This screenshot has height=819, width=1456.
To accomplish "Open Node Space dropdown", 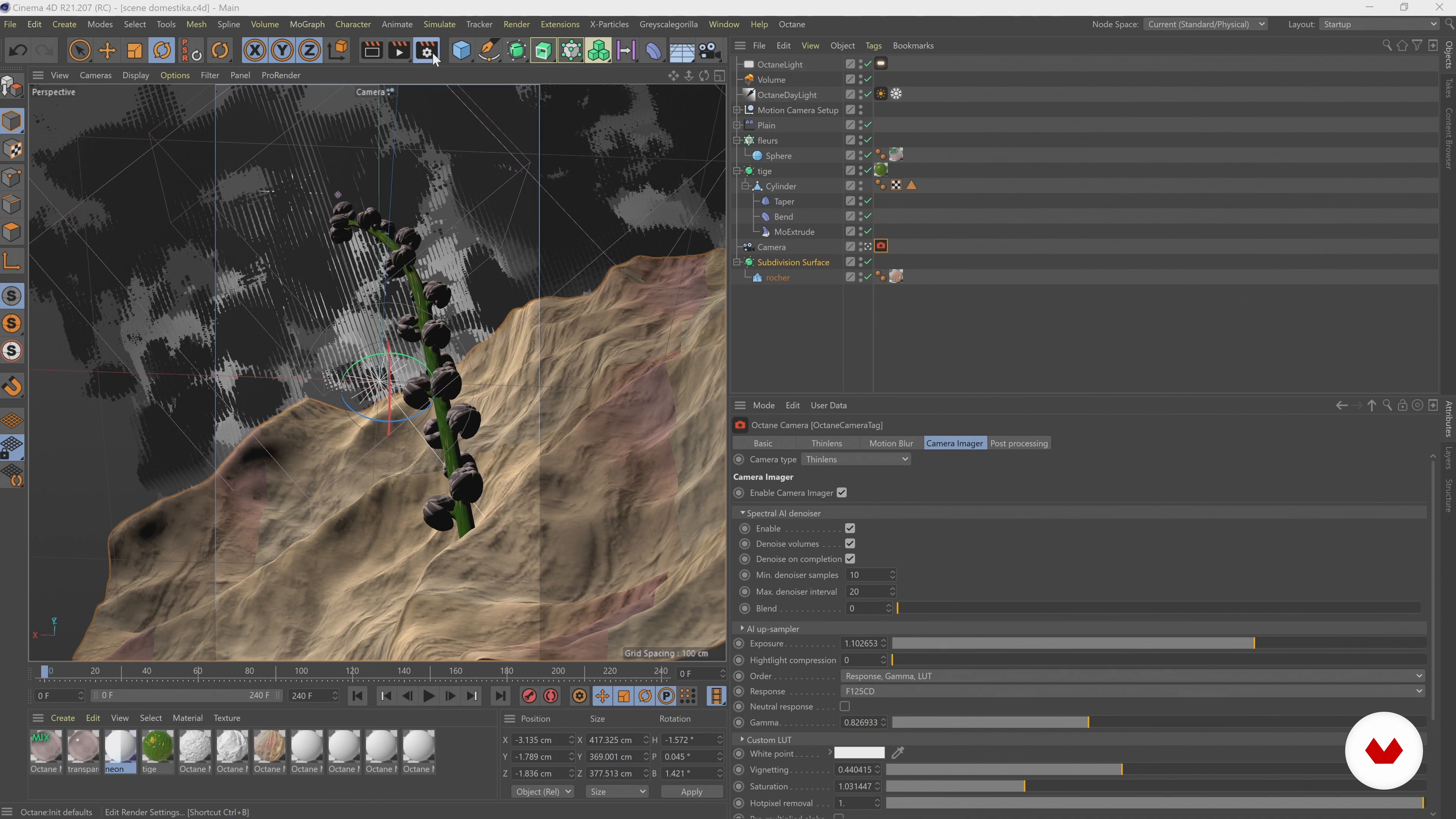I will [1205, 24].
